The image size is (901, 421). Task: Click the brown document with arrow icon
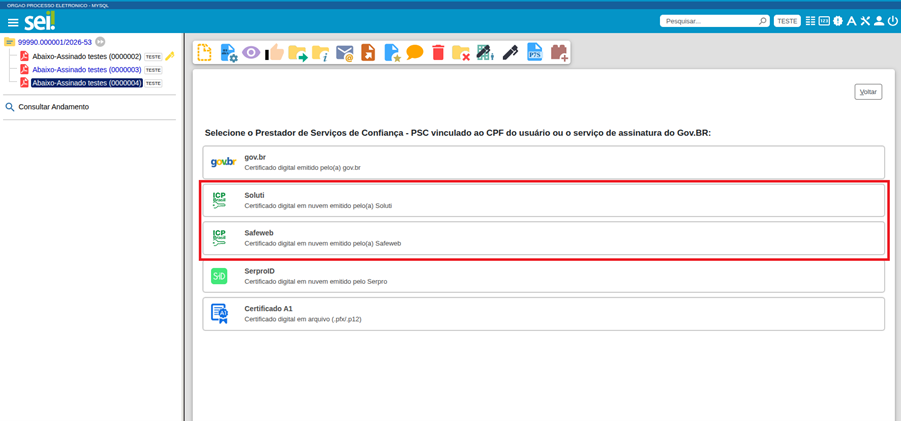tap(368, 52)
